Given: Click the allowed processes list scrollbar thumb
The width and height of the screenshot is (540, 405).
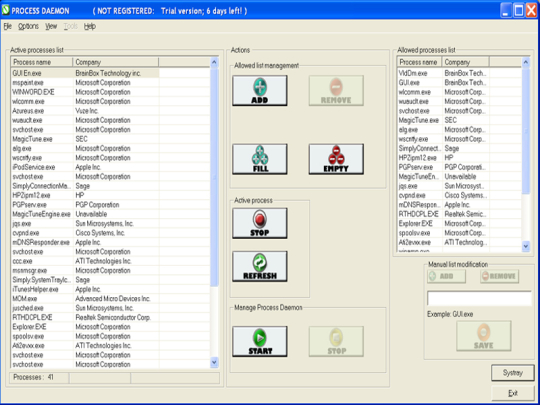Looking at the screenshot, I should 526,131.
